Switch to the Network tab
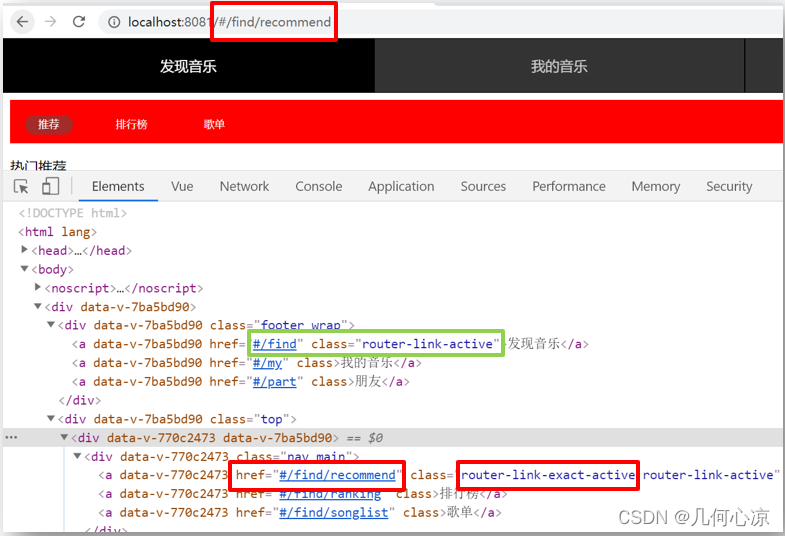The height and width of the screenshot is (536, 785). point(244,186)
